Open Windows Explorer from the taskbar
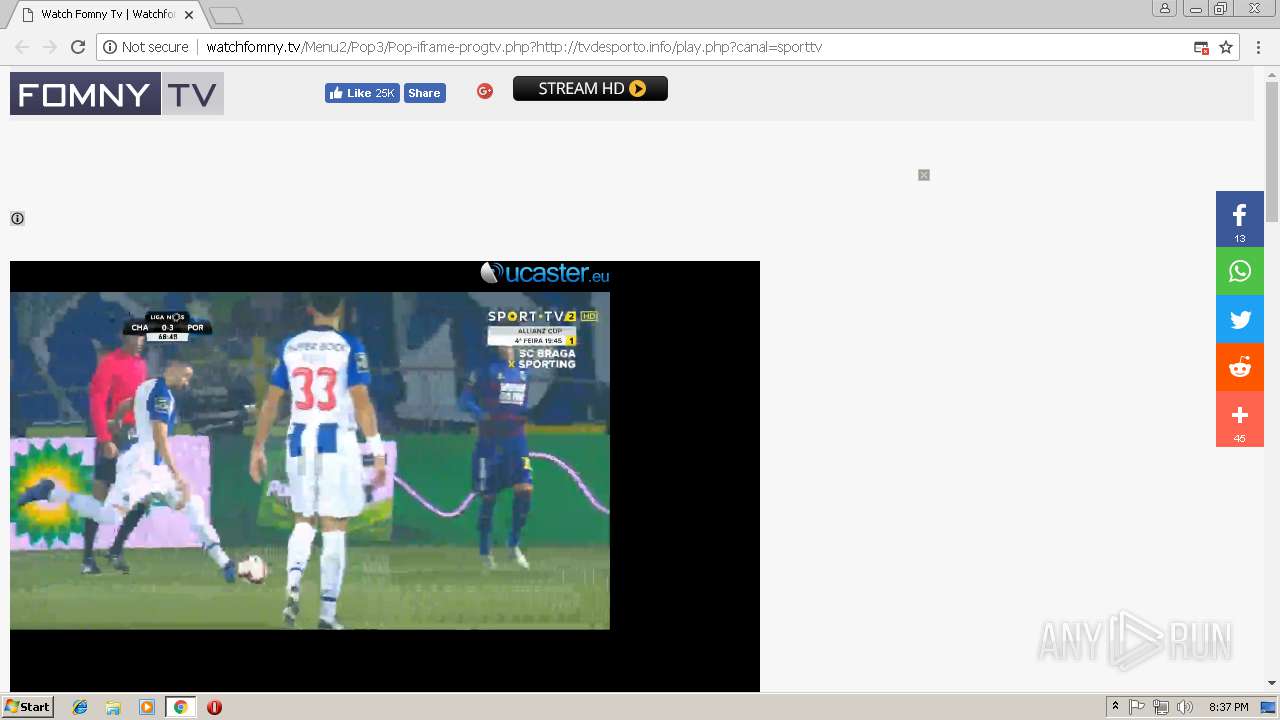This screenshot has height=720, width=1280. pyautogui.click(x=113, y=707)
